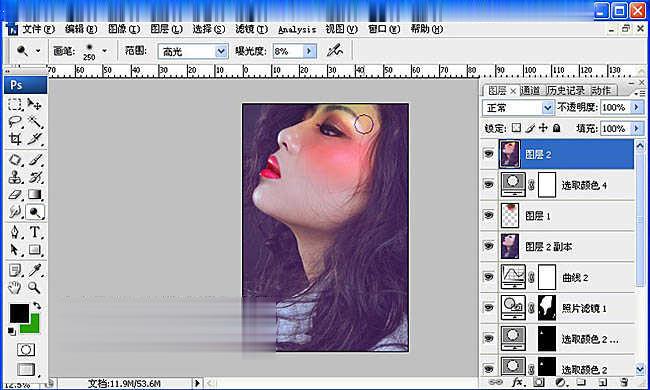Screen dimensions: 650x390
Task: Create new fill or adjustment layer
Action: pyautogui.click(x=560, y=382)
